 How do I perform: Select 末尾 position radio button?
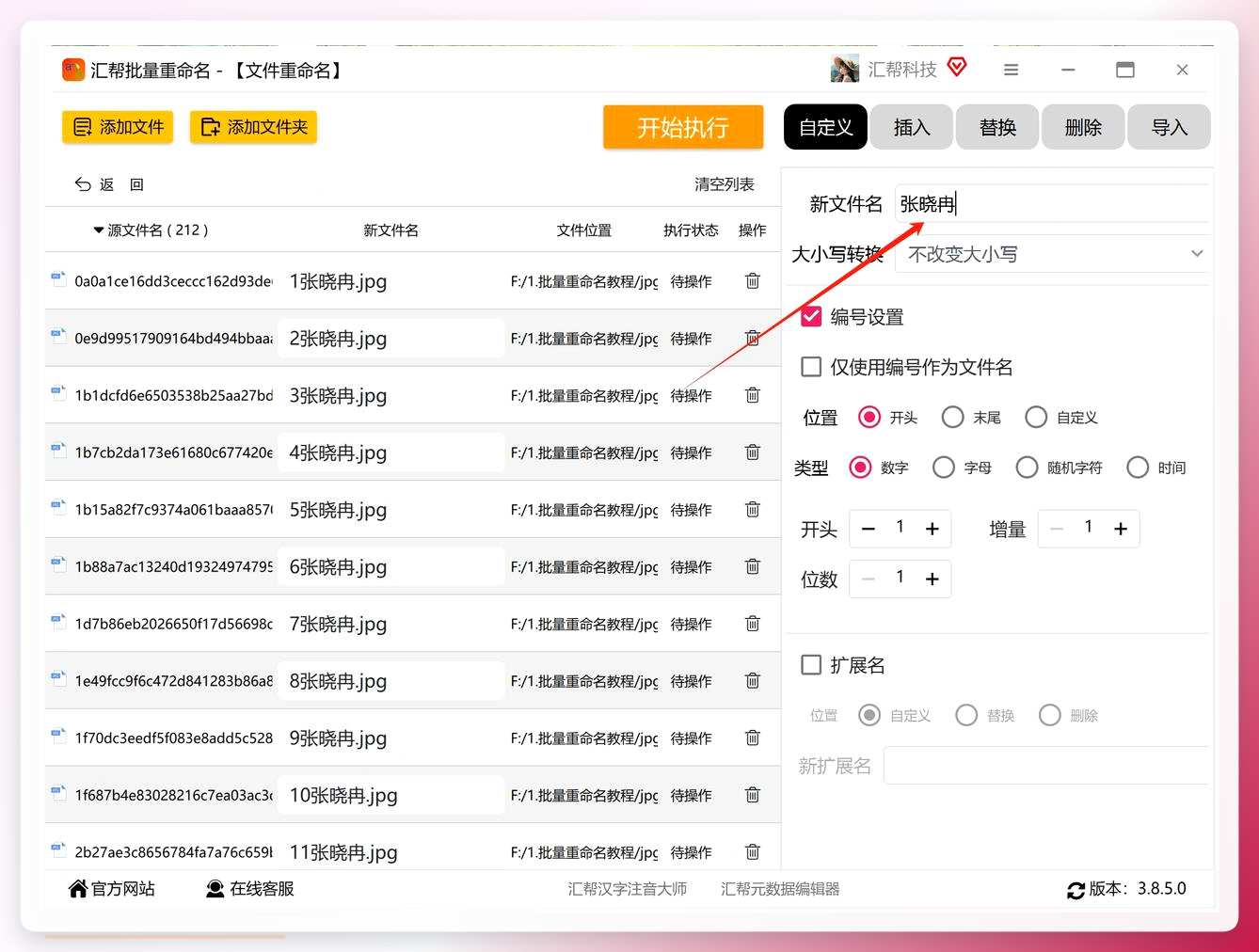952,417
